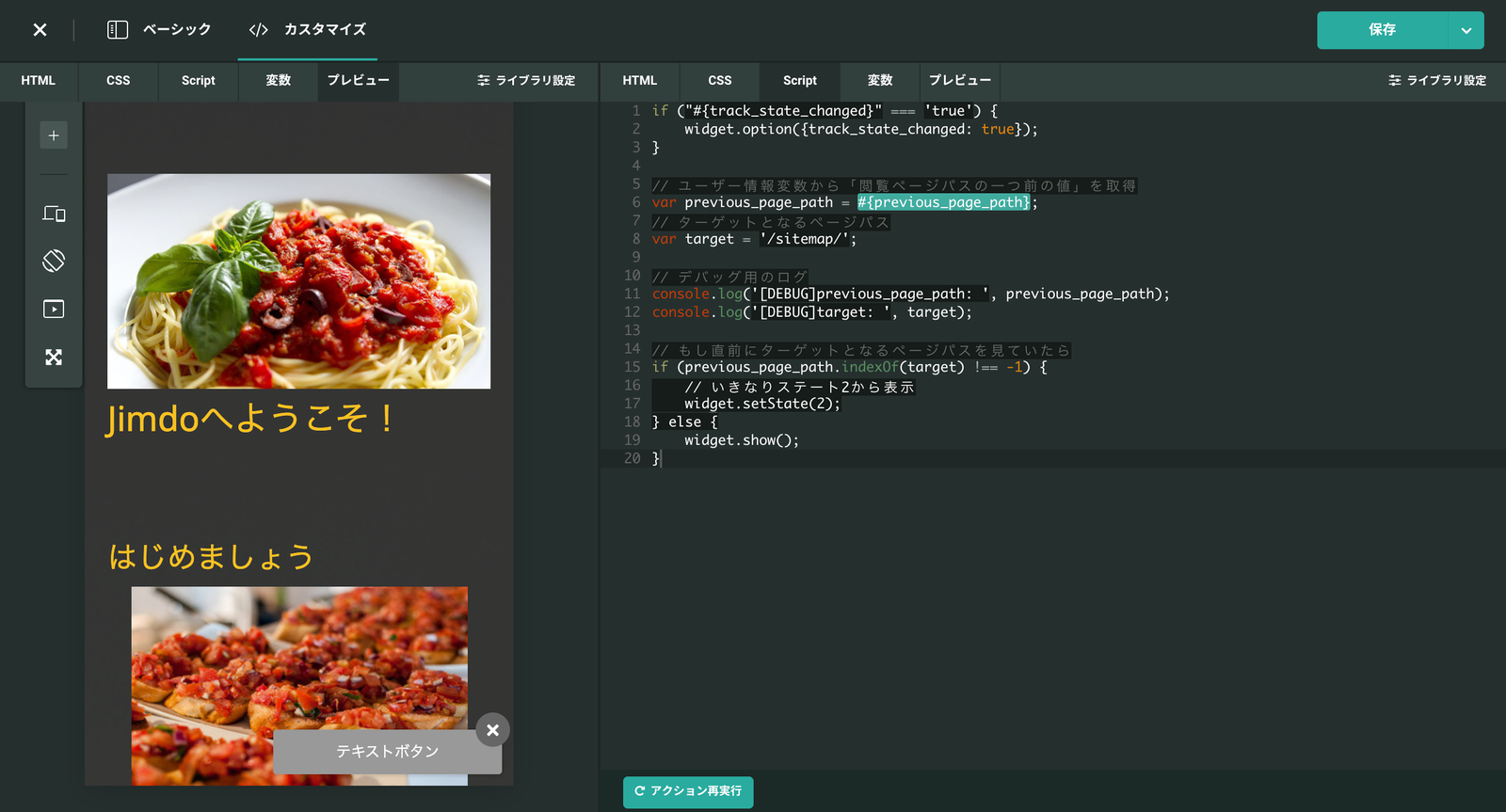
Task: Click the '/sitemap/' string in code
Action: tap(805, 239)
